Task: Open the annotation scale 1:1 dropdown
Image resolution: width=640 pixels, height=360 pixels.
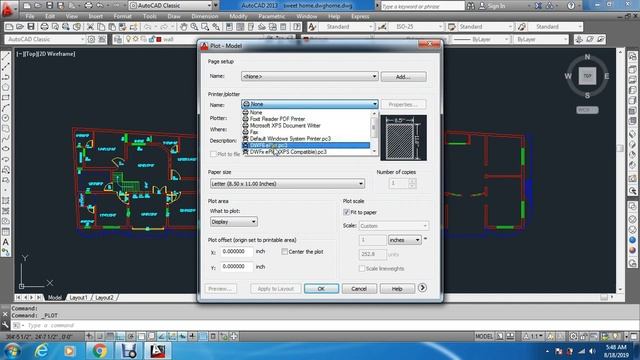Action: pos(537,336)
